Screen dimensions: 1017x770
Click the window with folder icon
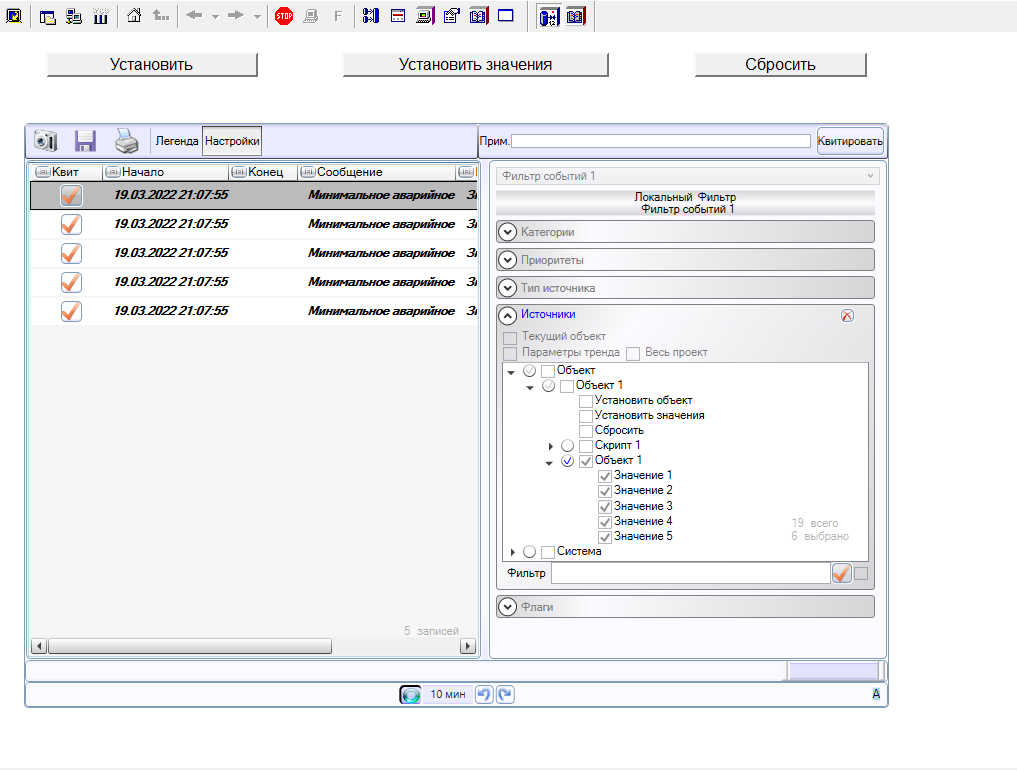pyautogui.click(x=47, y=17)
